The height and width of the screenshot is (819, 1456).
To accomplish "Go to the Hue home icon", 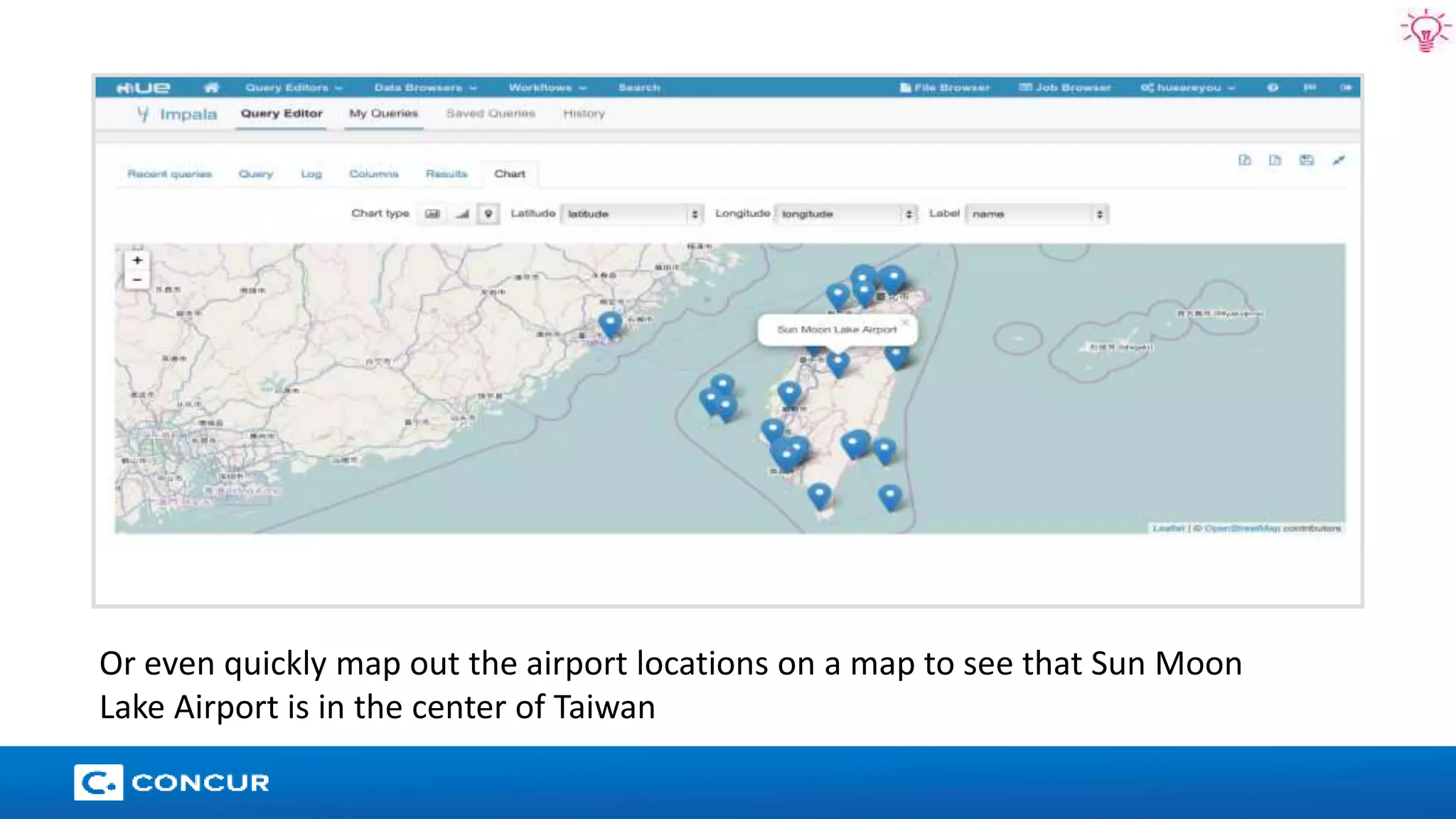I will (211, 87).
